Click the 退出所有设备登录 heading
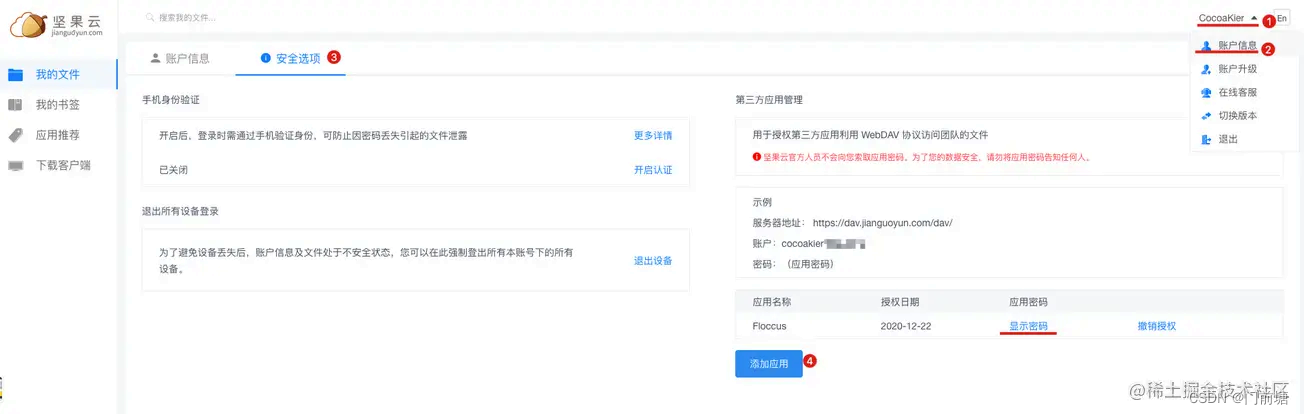1304x414 pixels. tap(180, 211)
